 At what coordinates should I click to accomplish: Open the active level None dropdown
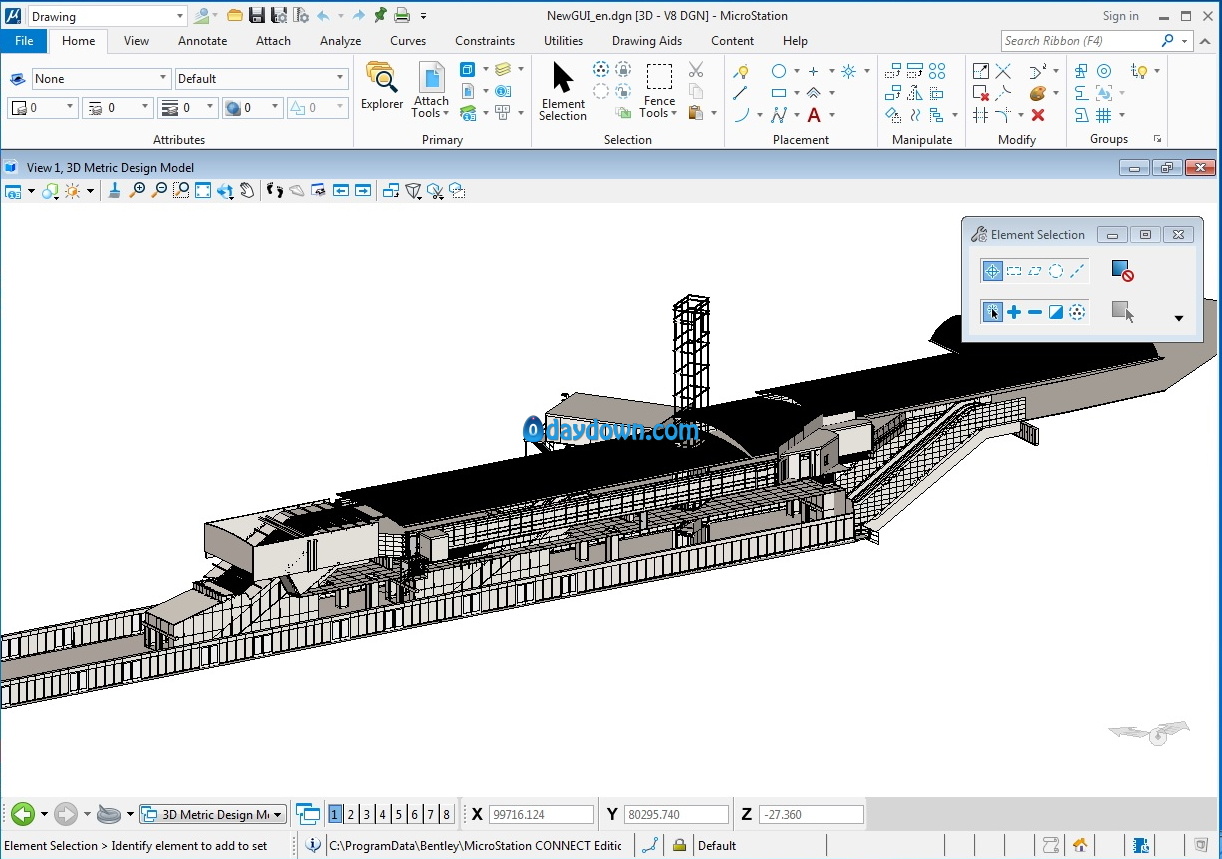[164, 78]
